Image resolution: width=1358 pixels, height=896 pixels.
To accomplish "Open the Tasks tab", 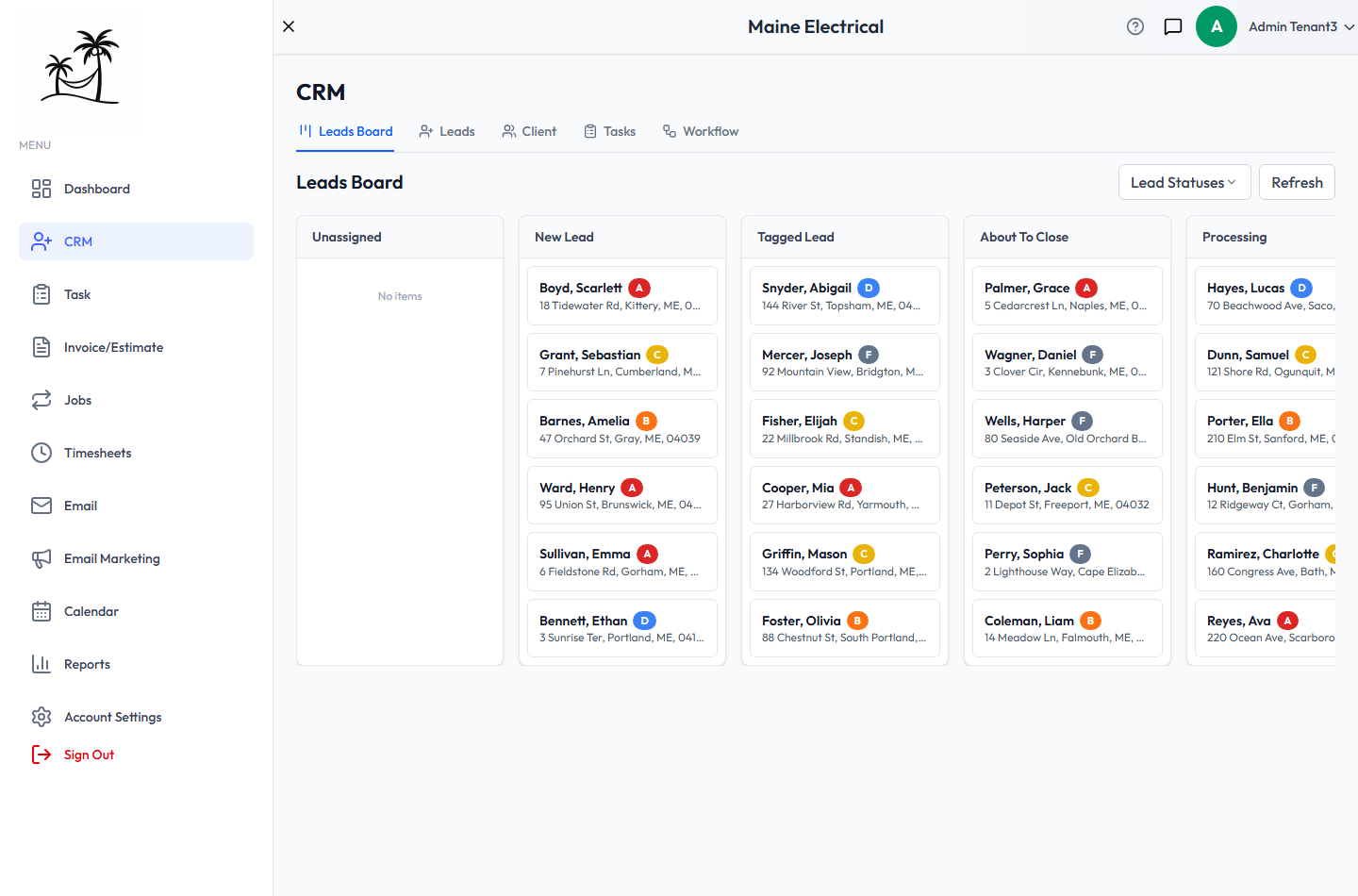I will [609, 131].
